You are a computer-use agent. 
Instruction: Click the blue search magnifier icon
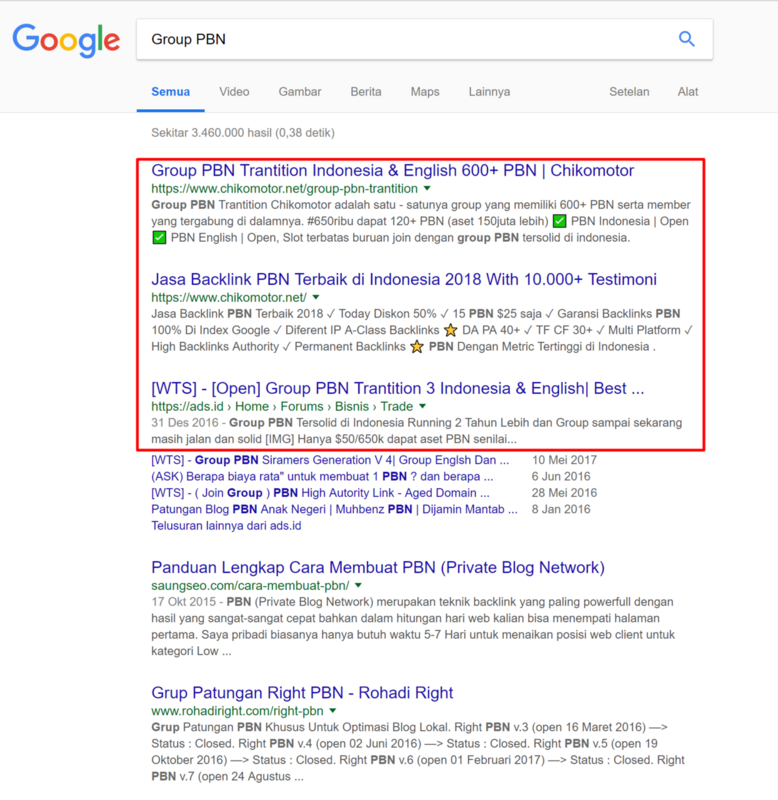pos(687,39)
